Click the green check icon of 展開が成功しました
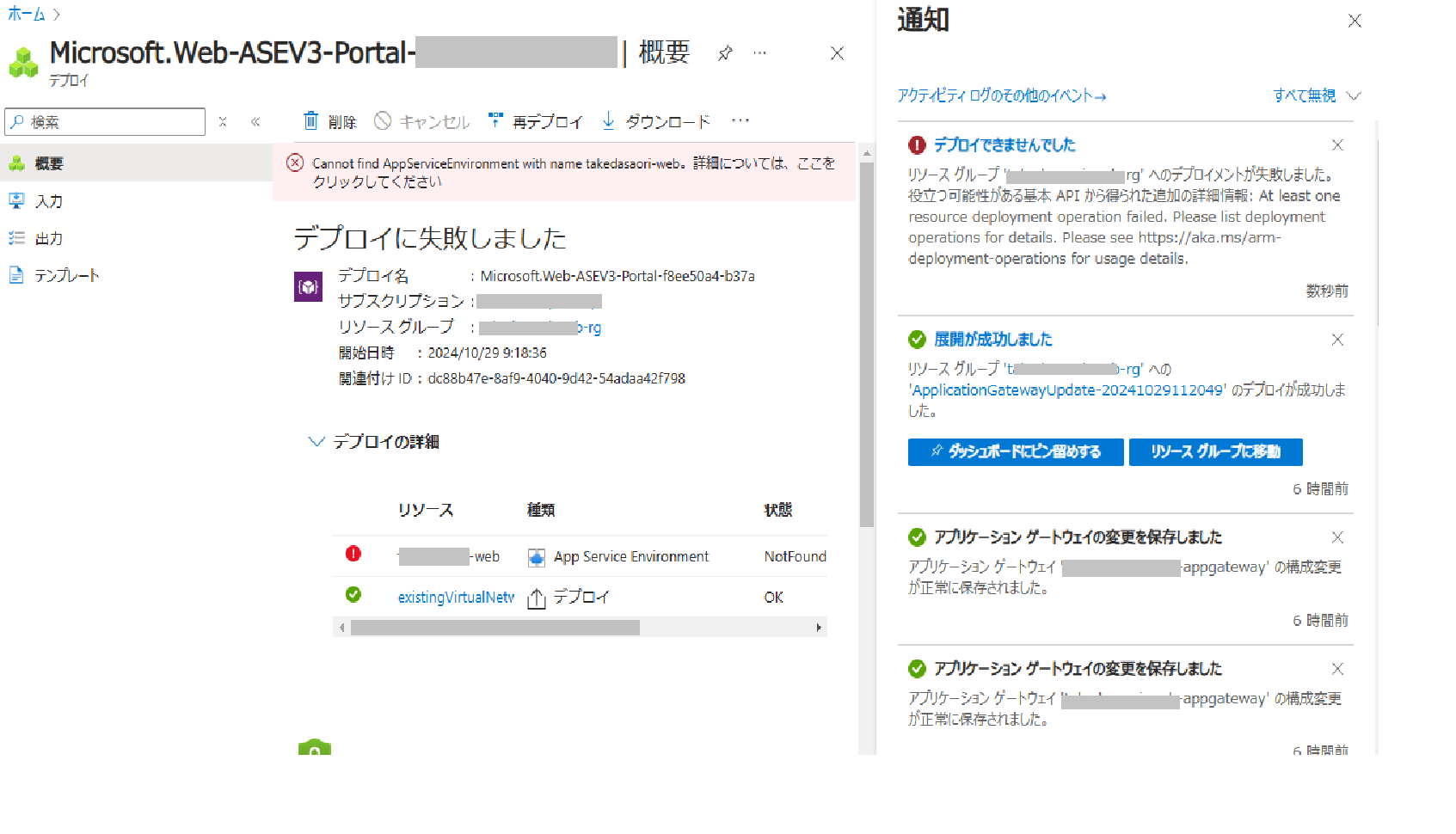 [x=918, y=340]
